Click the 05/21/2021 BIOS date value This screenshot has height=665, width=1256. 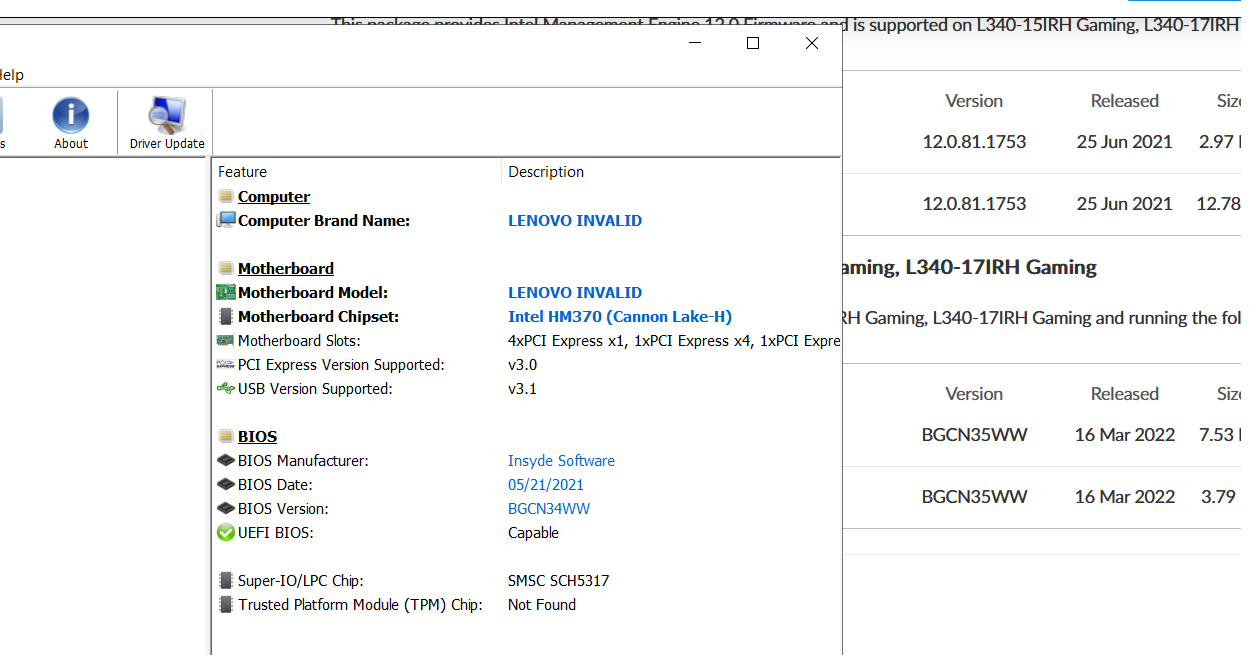[x=546, y=485]
